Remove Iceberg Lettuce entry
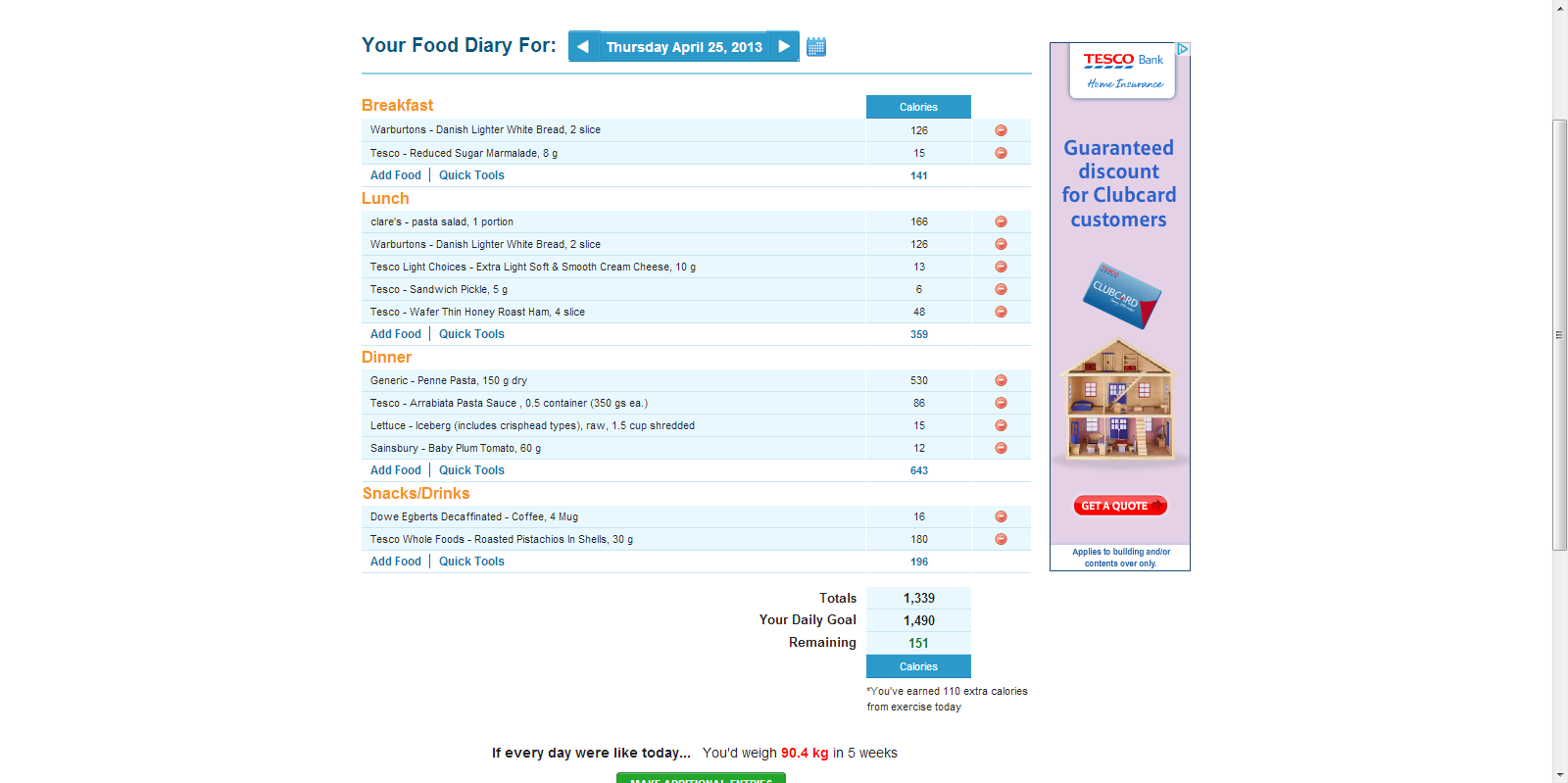The height and width of the screenshot is (783, 1568). [1001, 425]
